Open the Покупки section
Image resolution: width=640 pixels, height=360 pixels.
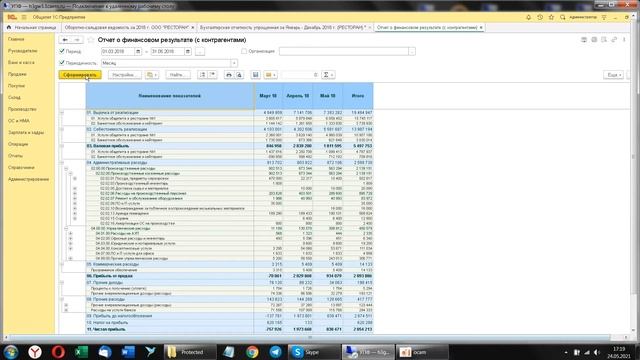pyautogui.click(x=16, y=86)
